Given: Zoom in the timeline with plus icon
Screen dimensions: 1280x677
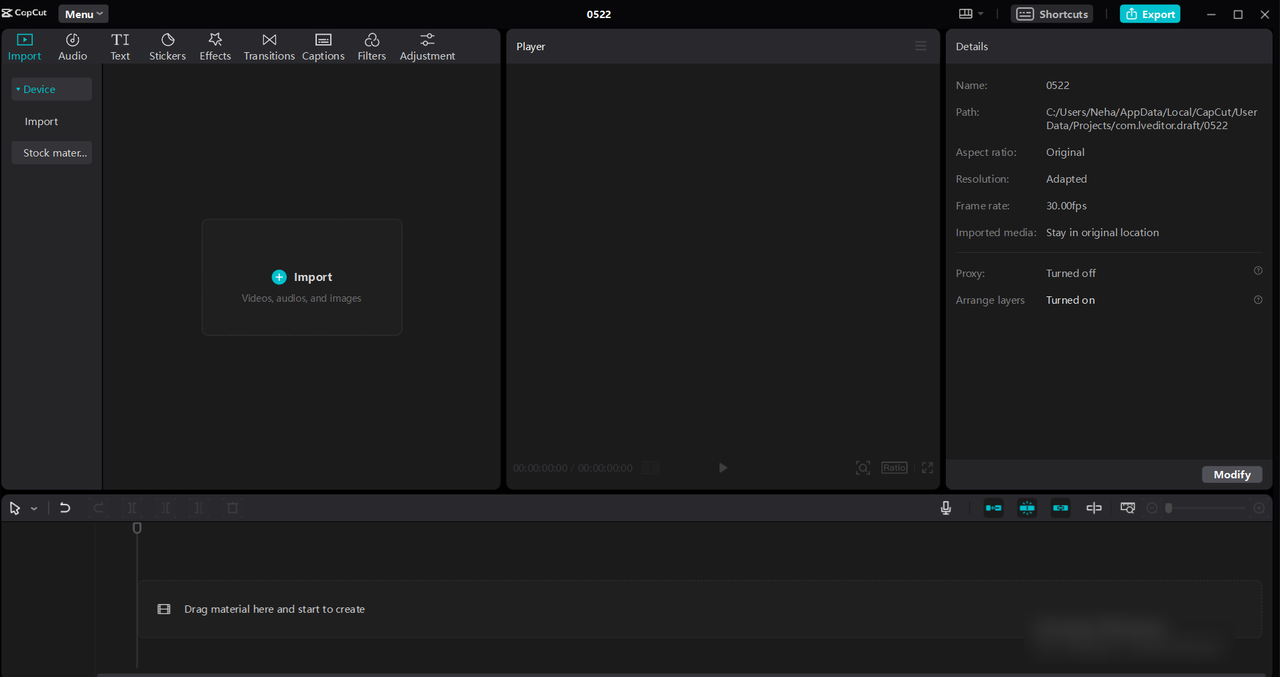Looking at the screenshot, I should click(1259, 508).
